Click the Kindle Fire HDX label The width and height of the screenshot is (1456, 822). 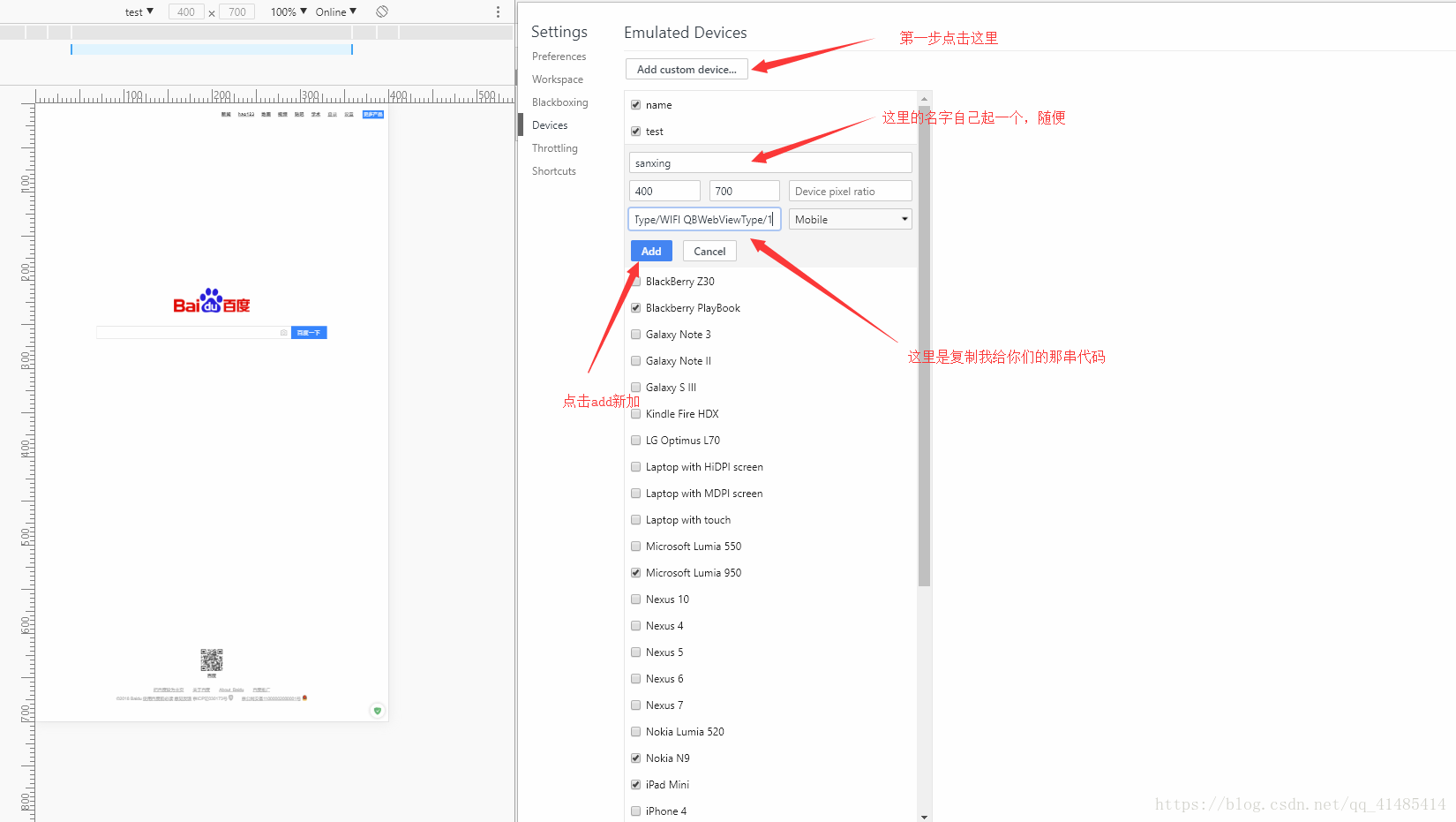pos(682,414)
